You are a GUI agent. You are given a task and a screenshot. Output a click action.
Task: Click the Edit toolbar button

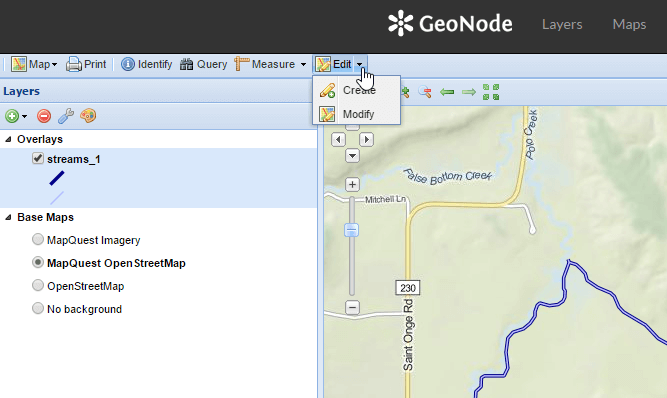[x=334, y=64]
